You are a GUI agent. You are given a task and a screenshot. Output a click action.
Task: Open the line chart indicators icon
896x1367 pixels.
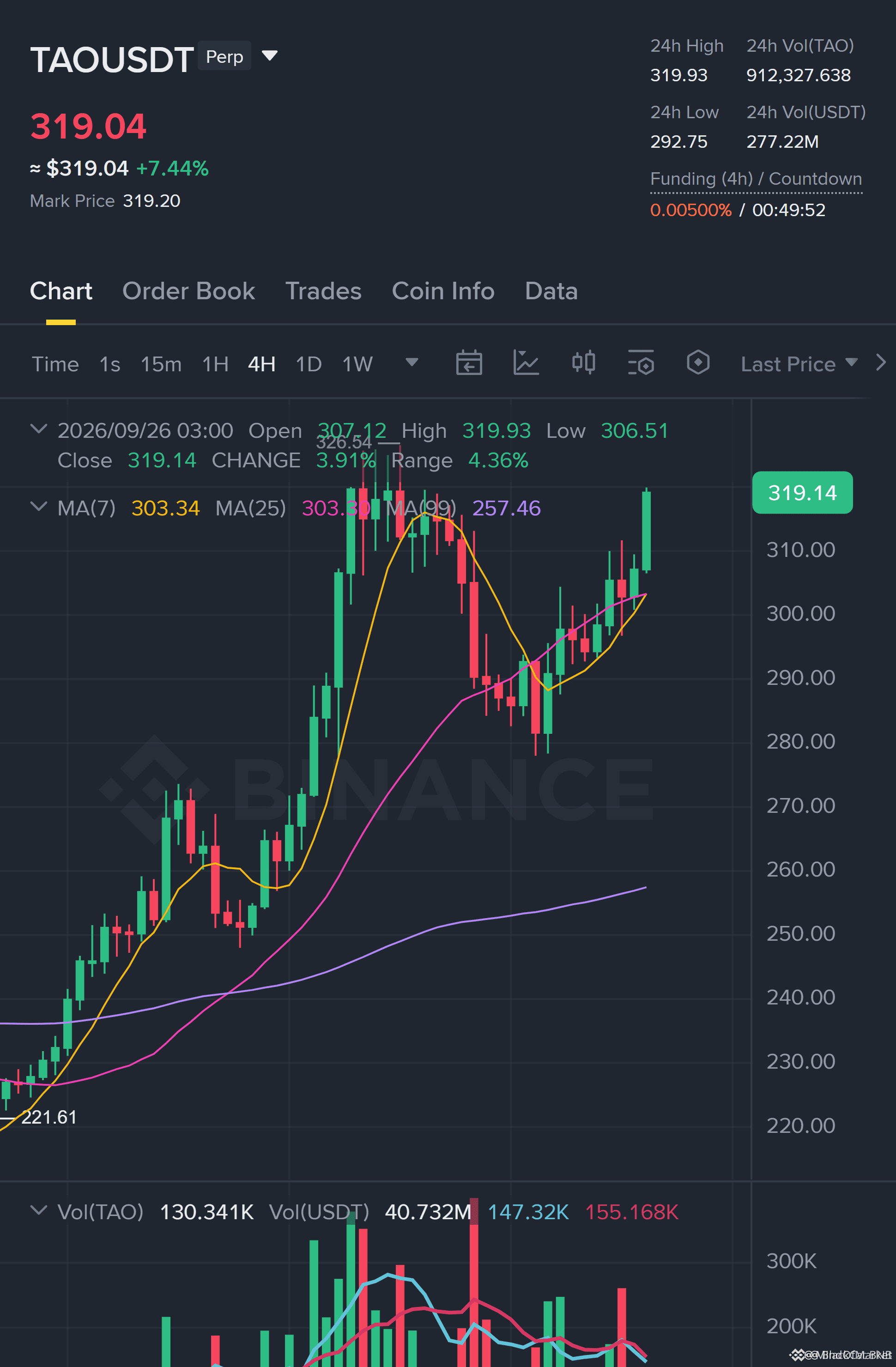click(x=526, y=363)
